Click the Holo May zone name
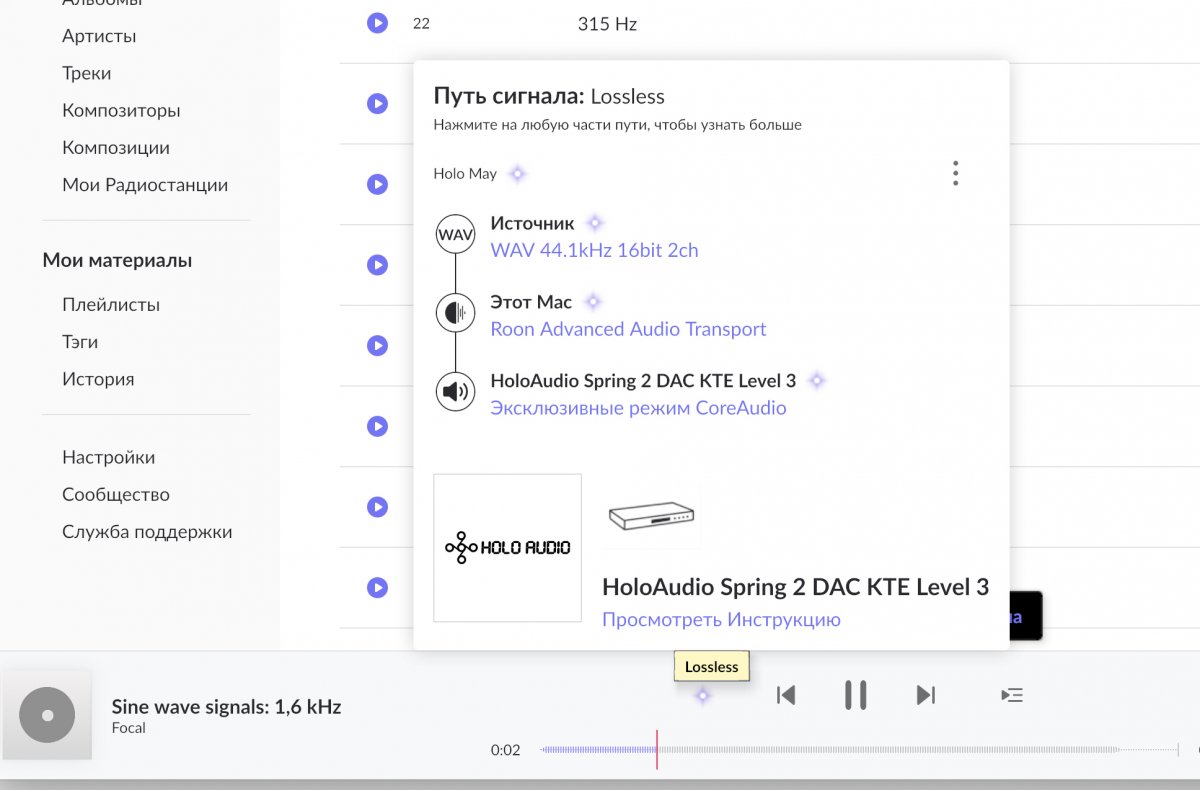 point(465,174)
